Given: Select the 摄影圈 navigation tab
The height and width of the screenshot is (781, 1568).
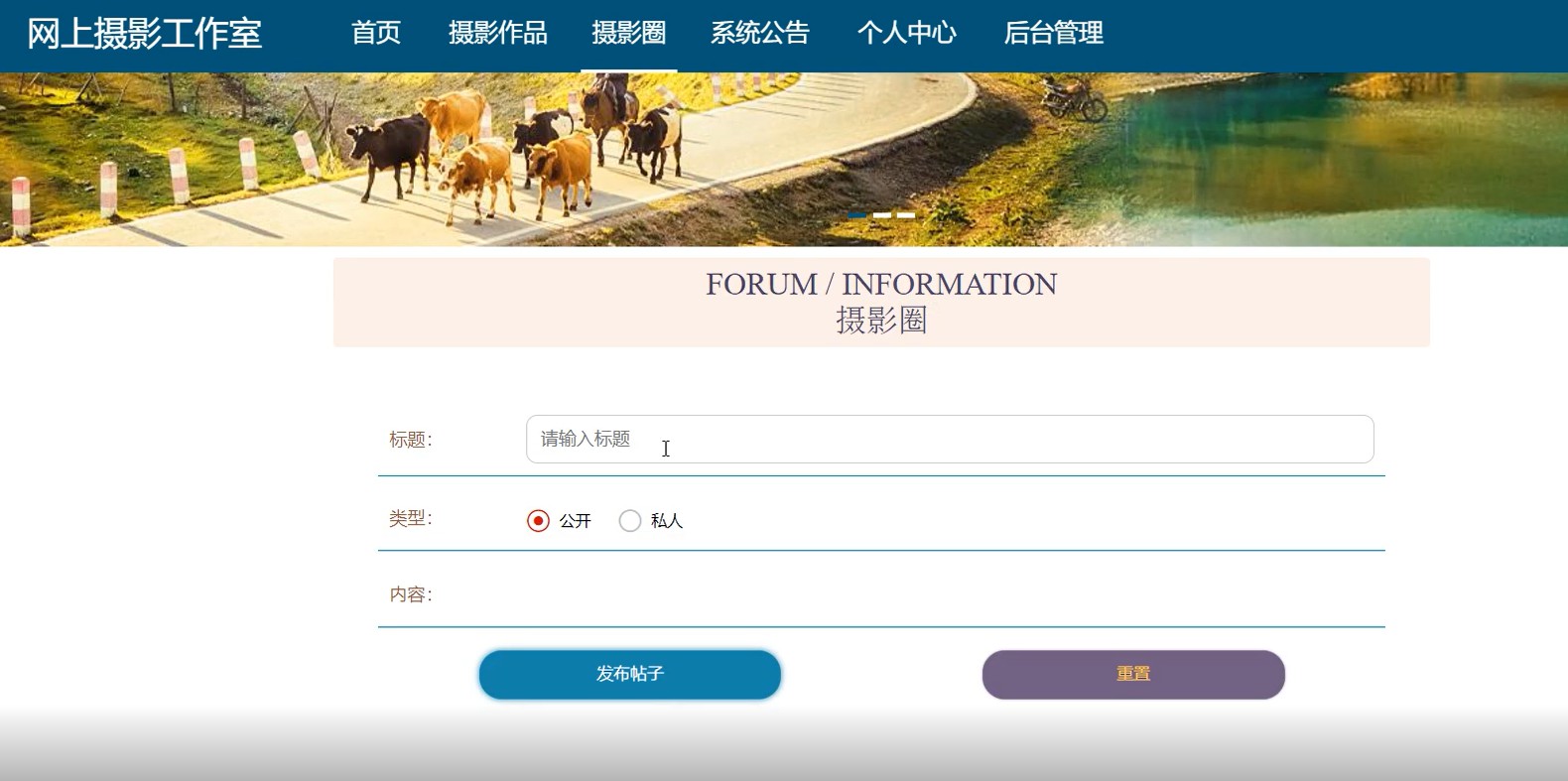Looking at the screenshot, I should [629, 33].
